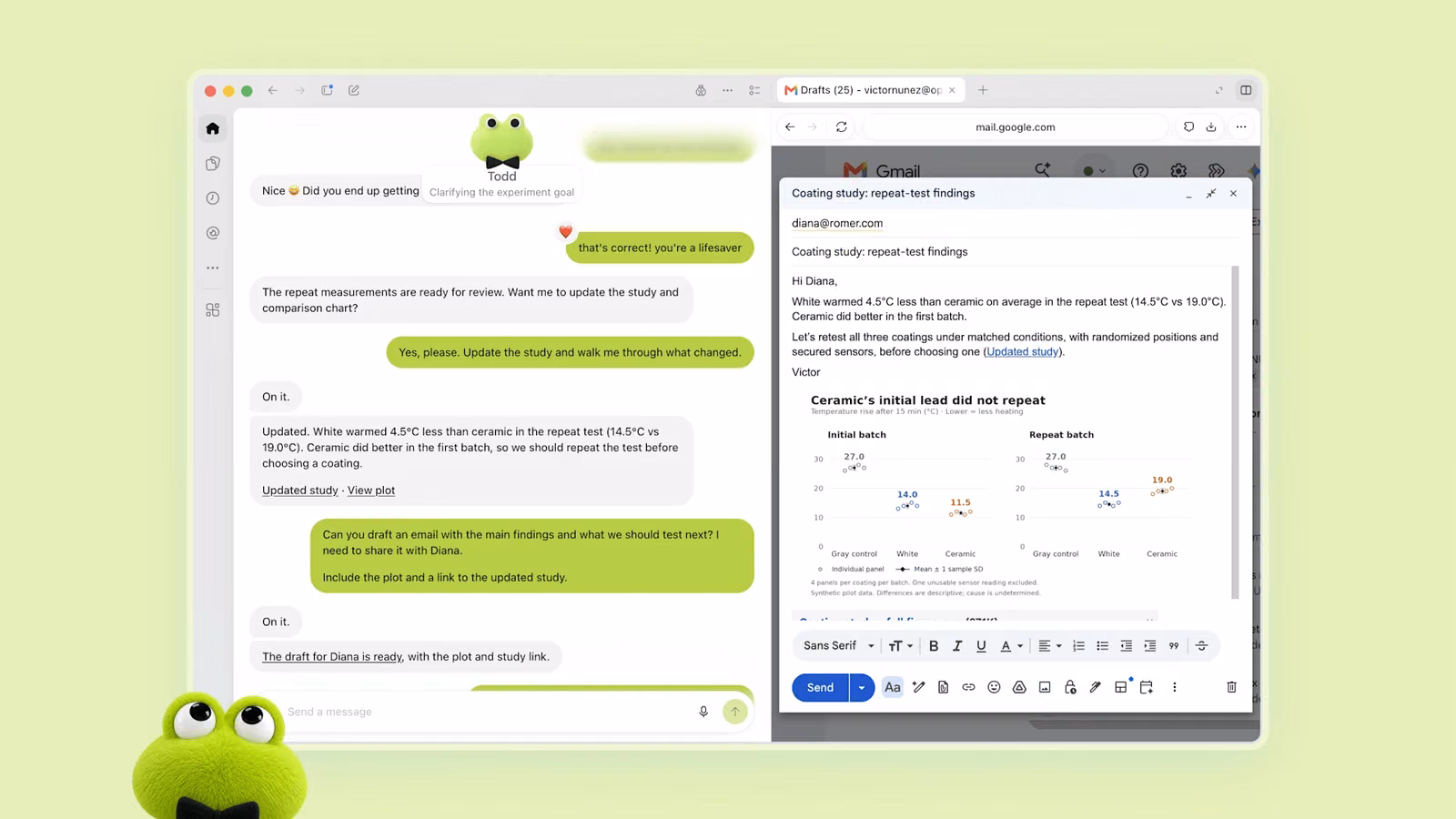Open the mentions @ icon in sidebar
The image size is (1456, 819).
[x=212, y=233]
